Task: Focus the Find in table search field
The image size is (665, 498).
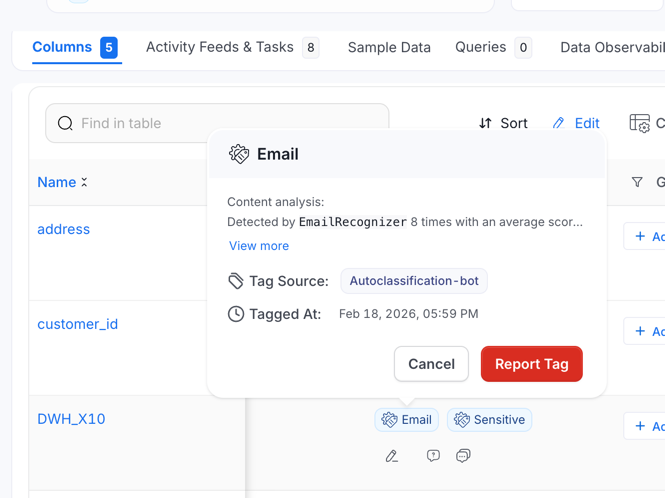Action: tap(217, 123)
